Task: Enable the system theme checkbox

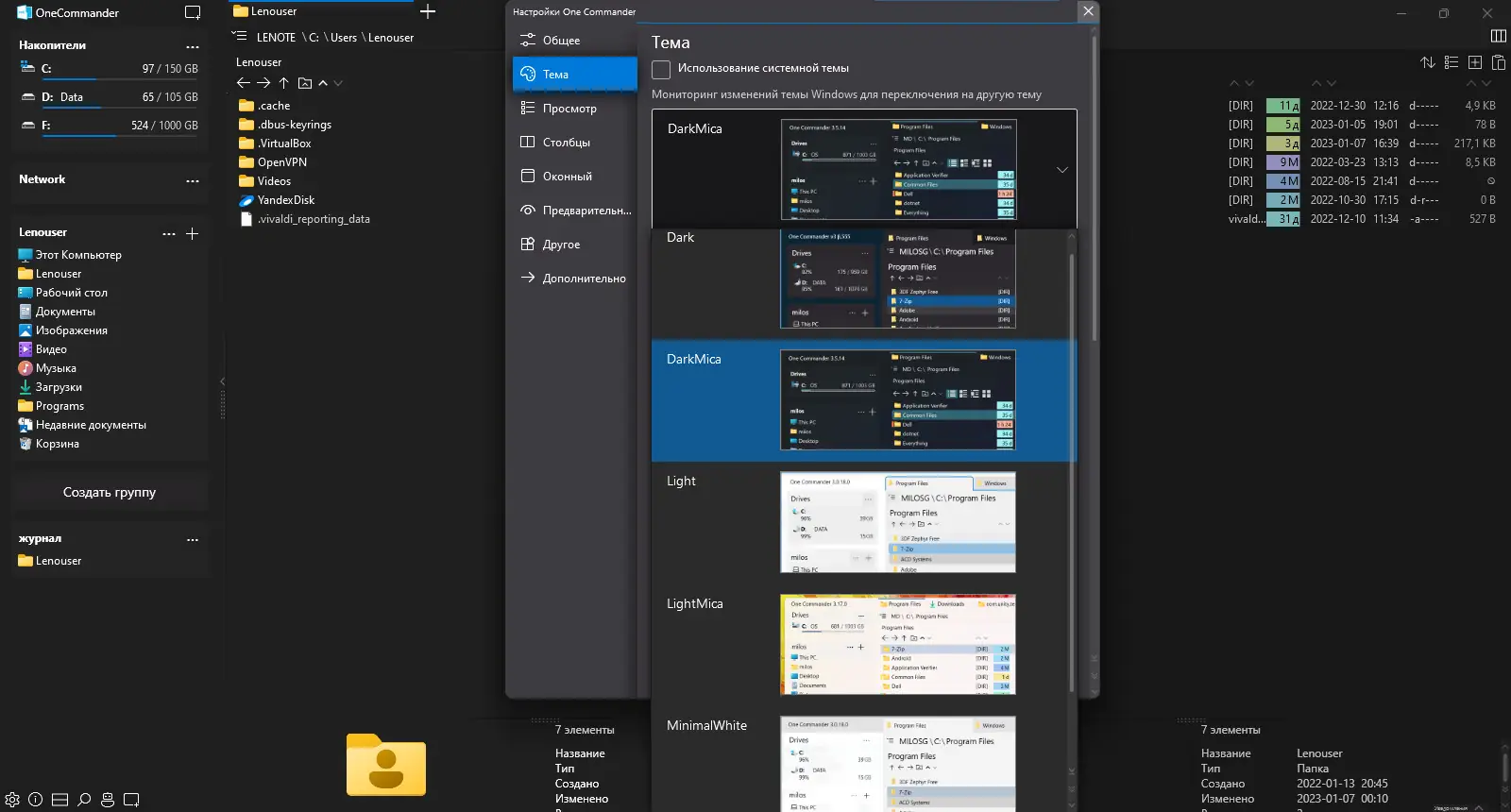Action: pyautogui.click(x=661, y=69)
